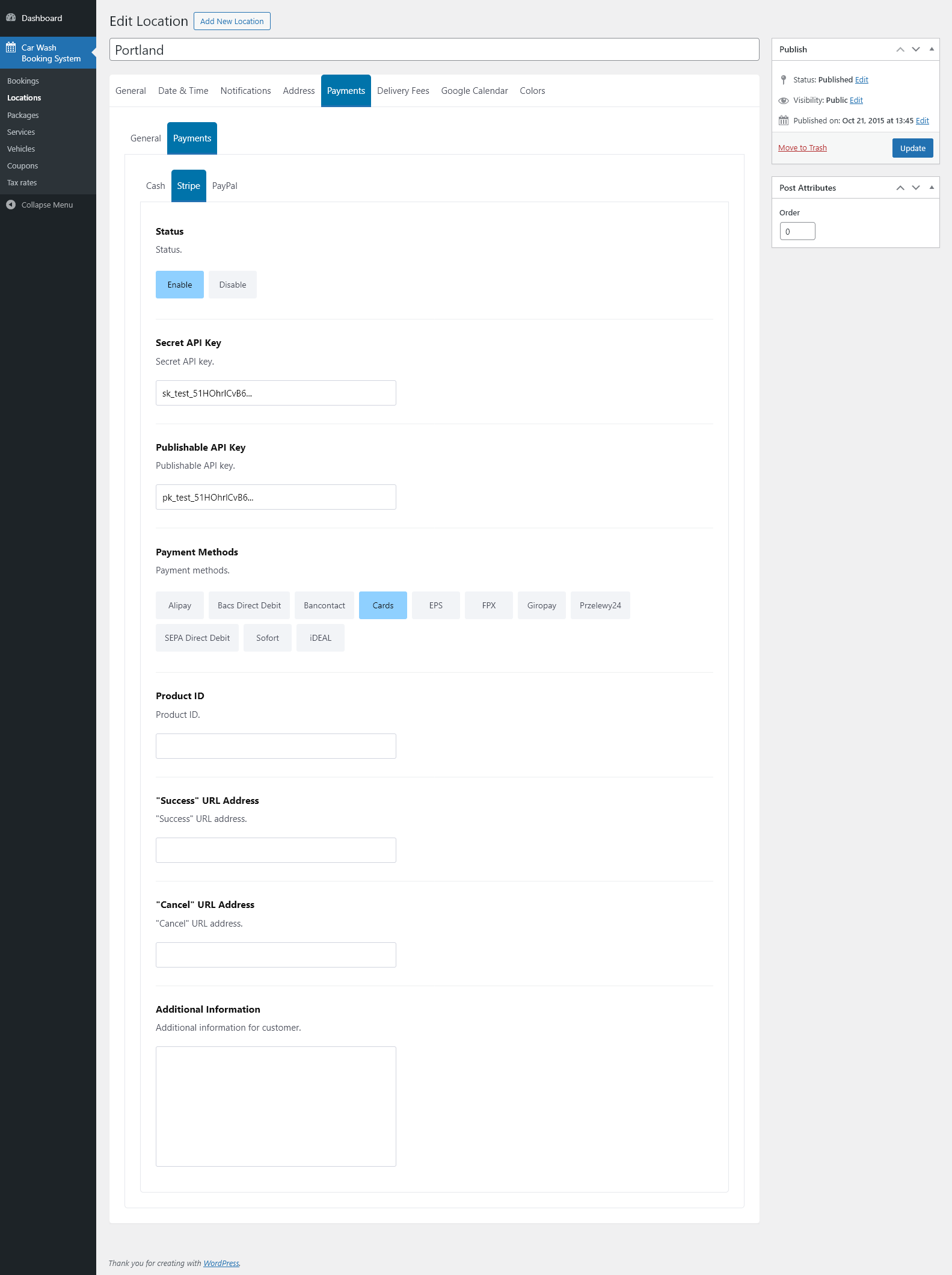Click the Secret API Key field
Screen dimensions: 952x1275
276,393
